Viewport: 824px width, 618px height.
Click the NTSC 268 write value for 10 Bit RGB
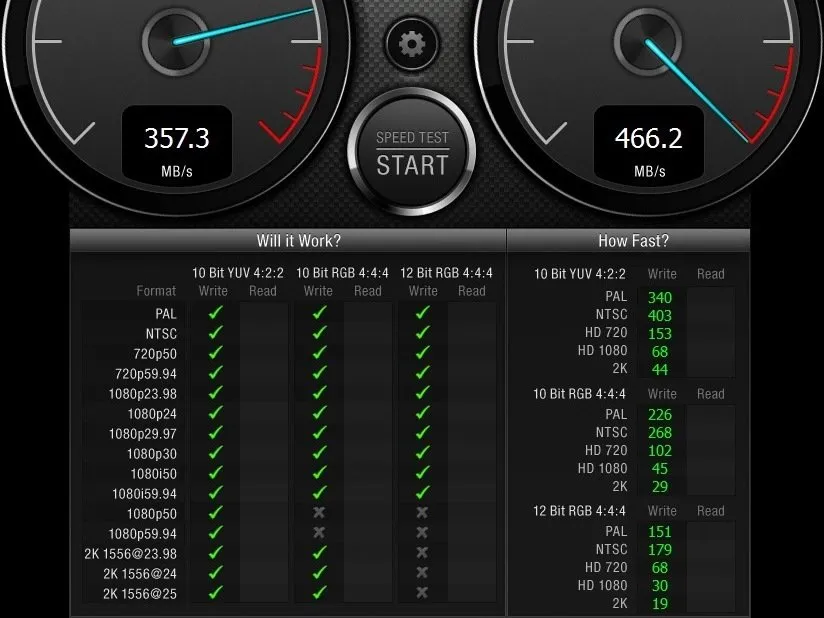tap(660, 432)
